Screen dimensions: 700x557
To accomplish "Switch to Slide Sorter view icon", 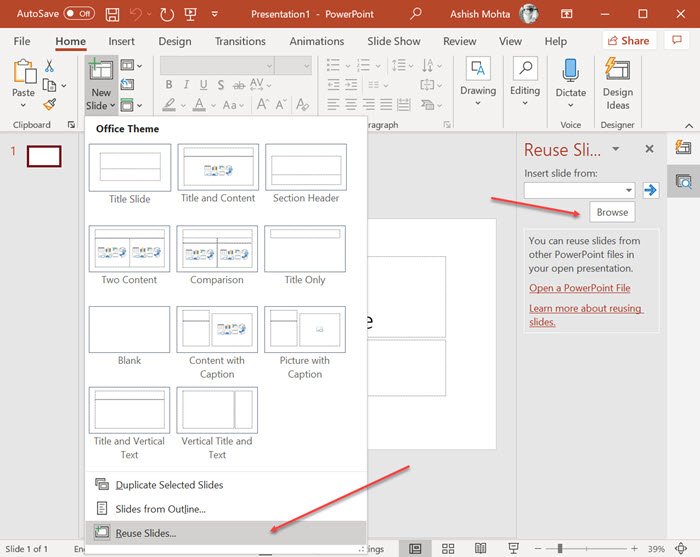I will click(x=448, y=549).
